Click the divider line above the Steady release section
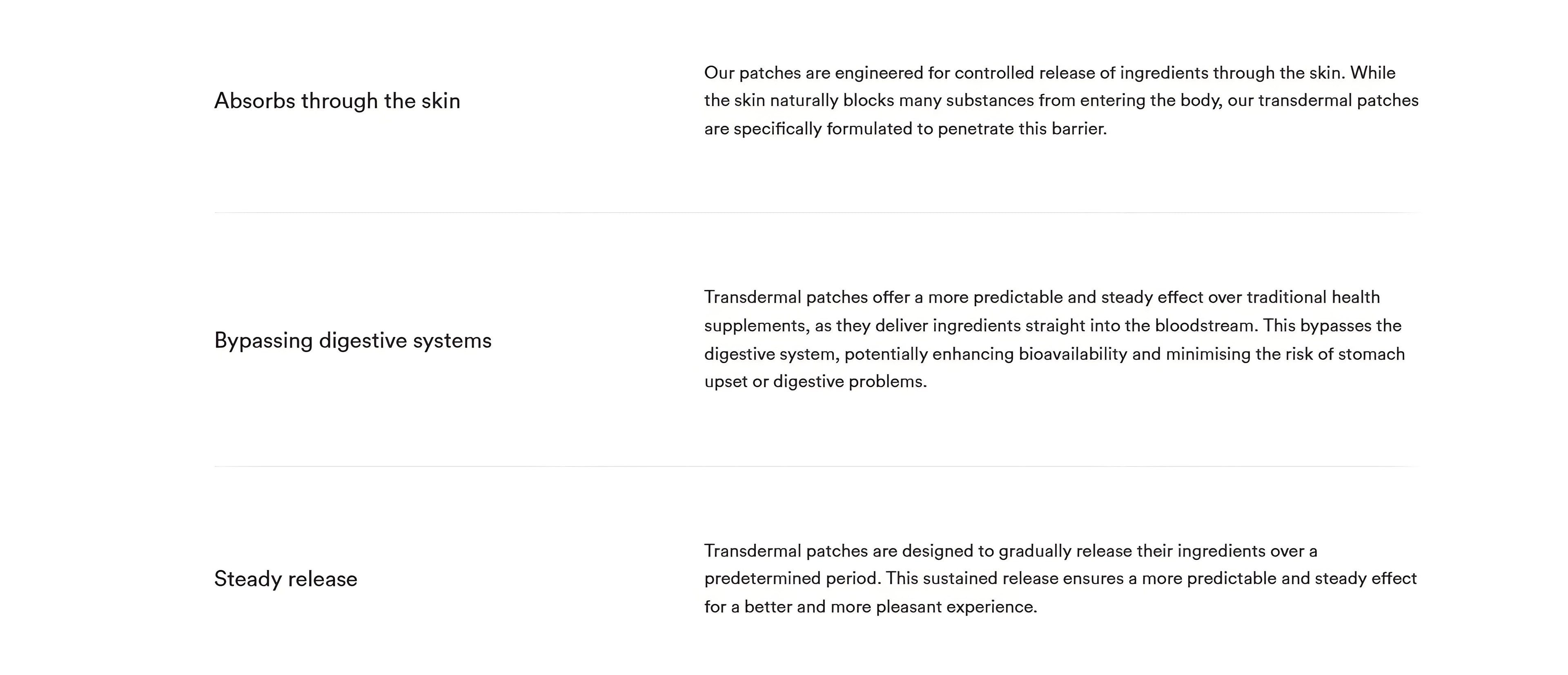Viewport: 1568px width, 675px height. [817, 466]
